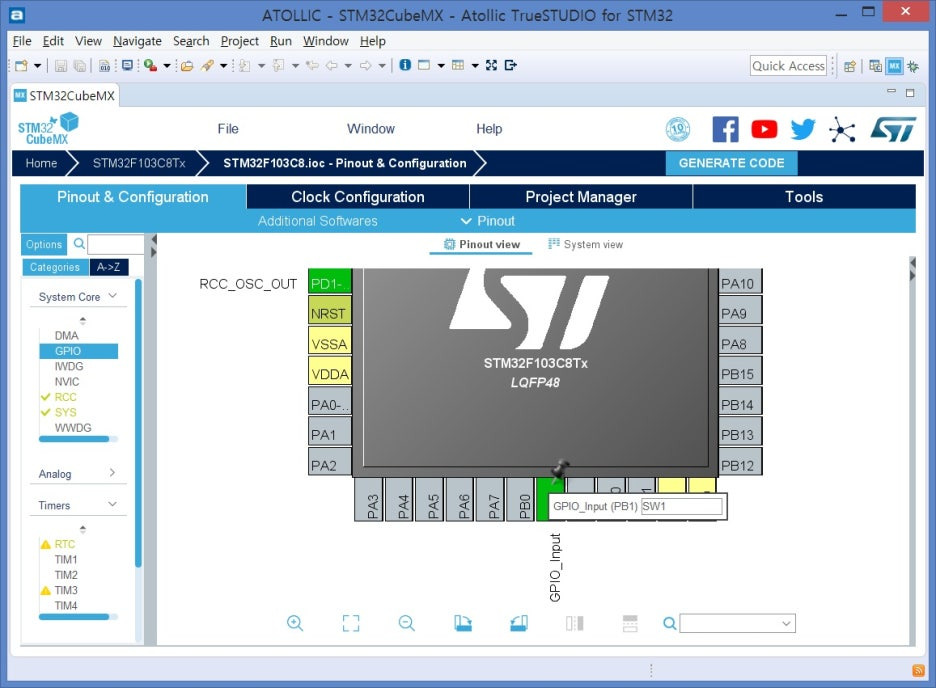The height and width of the screenshot is (688, 936).
Task: Select RCC in System Core list
Action: [65, 397]
